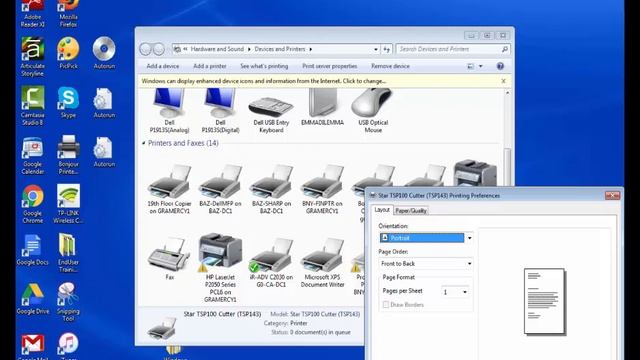Open TP-LINK Wireless Configuration icon
Viewport: 640px width, 360px height.
[68, 204]
